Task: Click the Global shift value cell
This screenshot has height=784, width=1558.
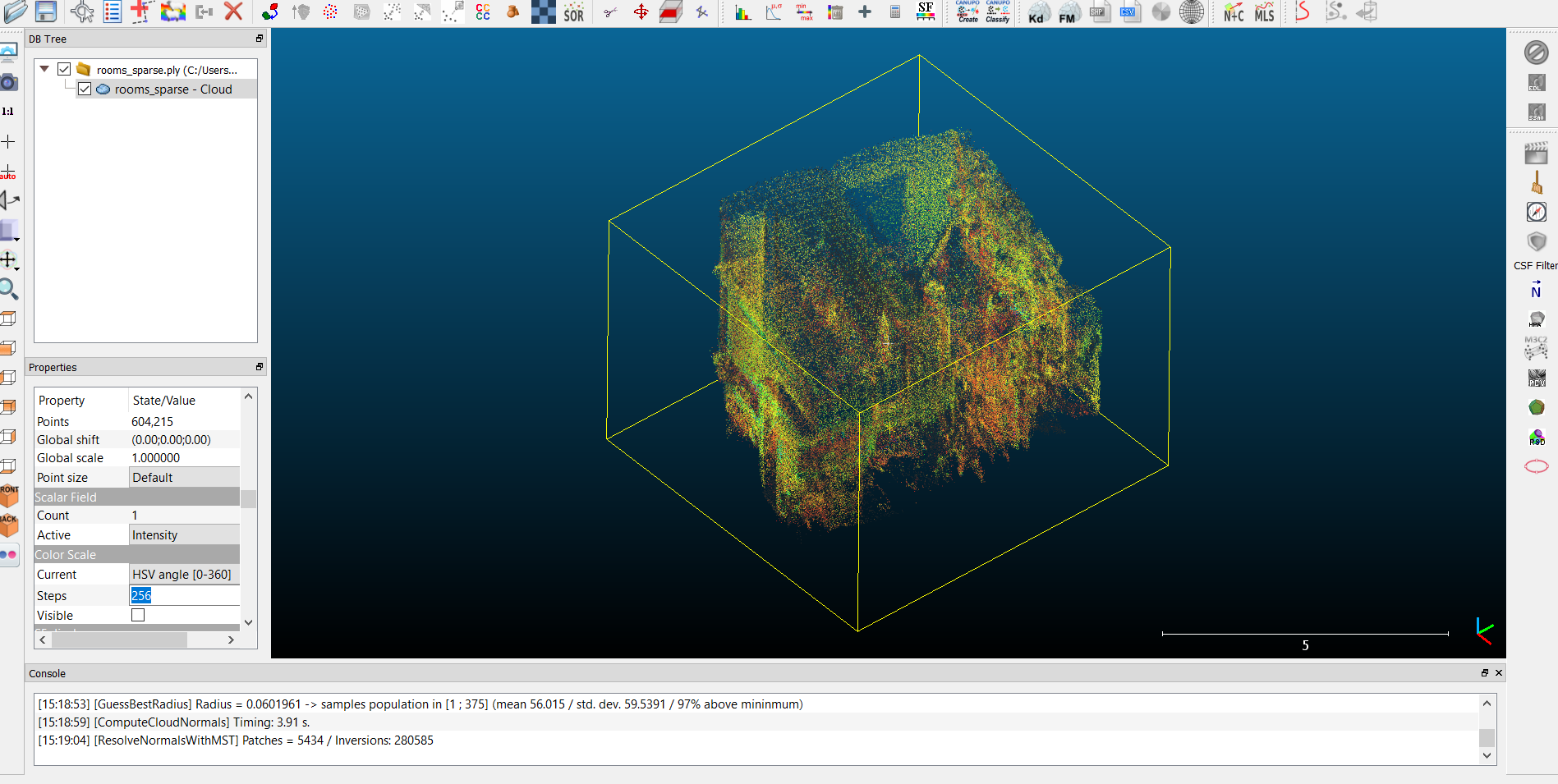Action: tap(185, 439)
